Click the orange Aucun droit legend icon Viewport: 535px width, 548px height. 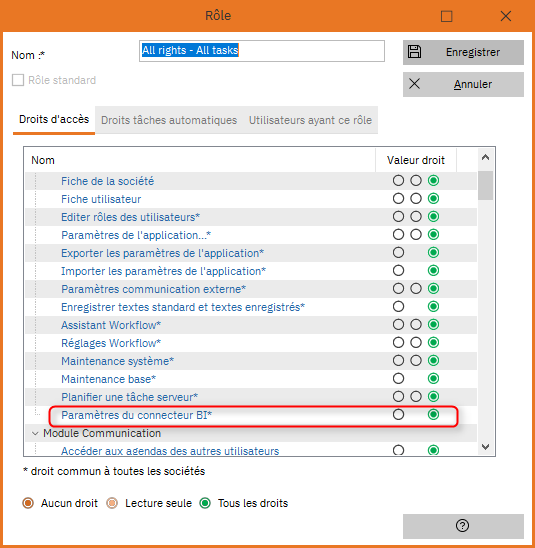click(28, 503)
